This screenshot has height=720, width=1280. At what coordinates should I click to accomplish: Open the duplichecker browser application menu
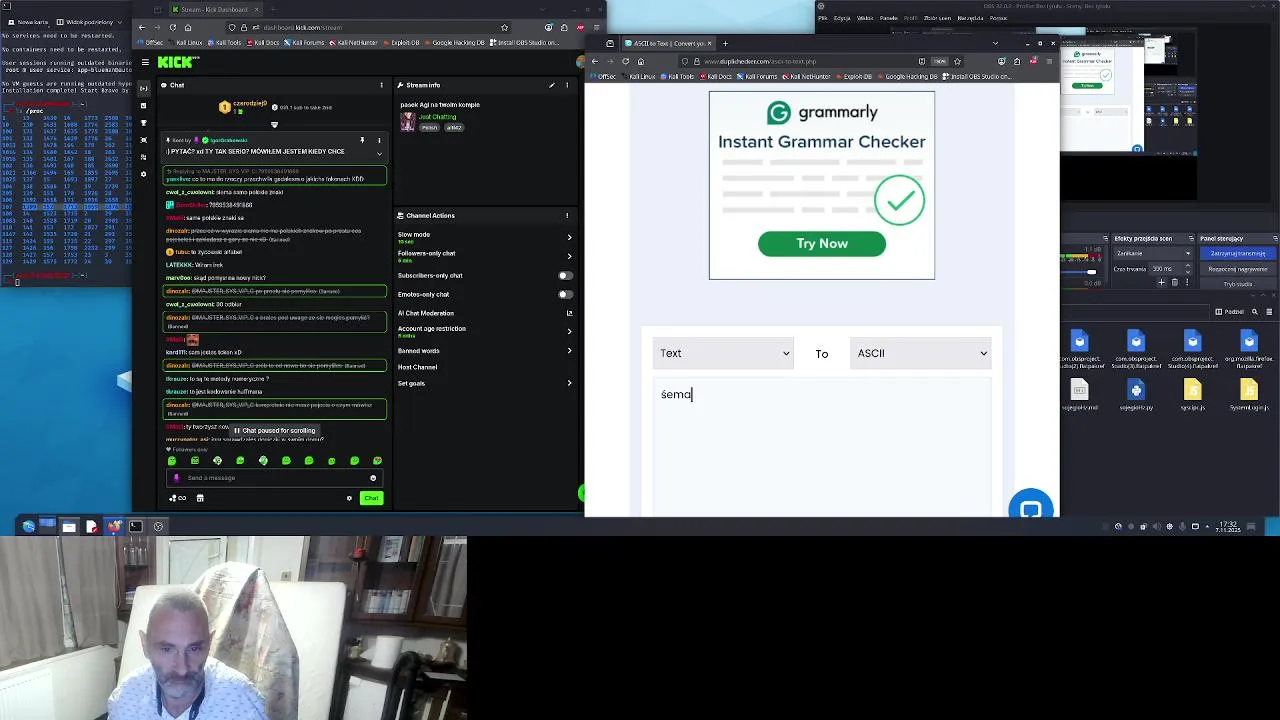[x=1048, y=61]
